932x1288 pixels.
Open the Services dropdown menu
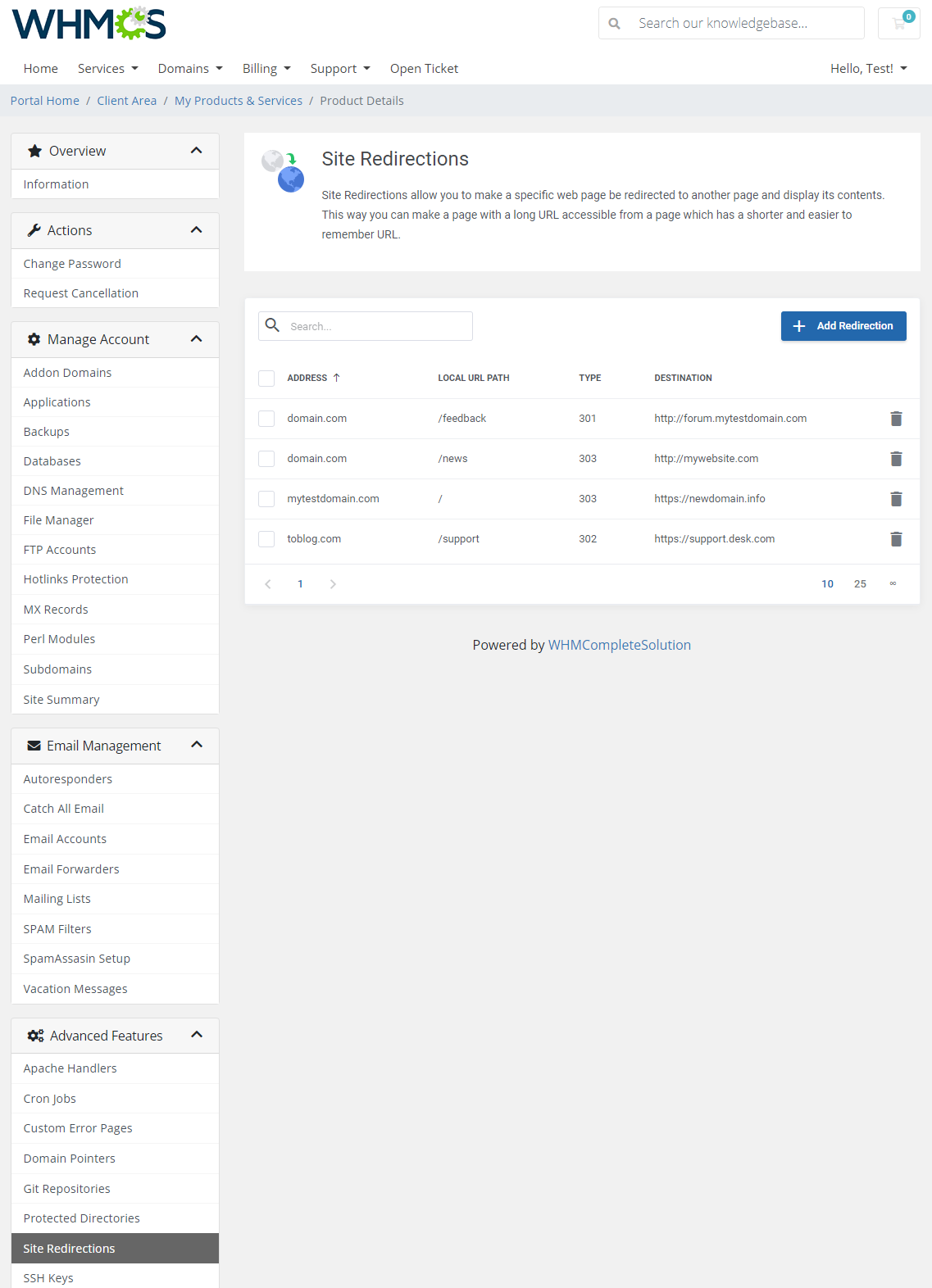(x=107, y=69)
